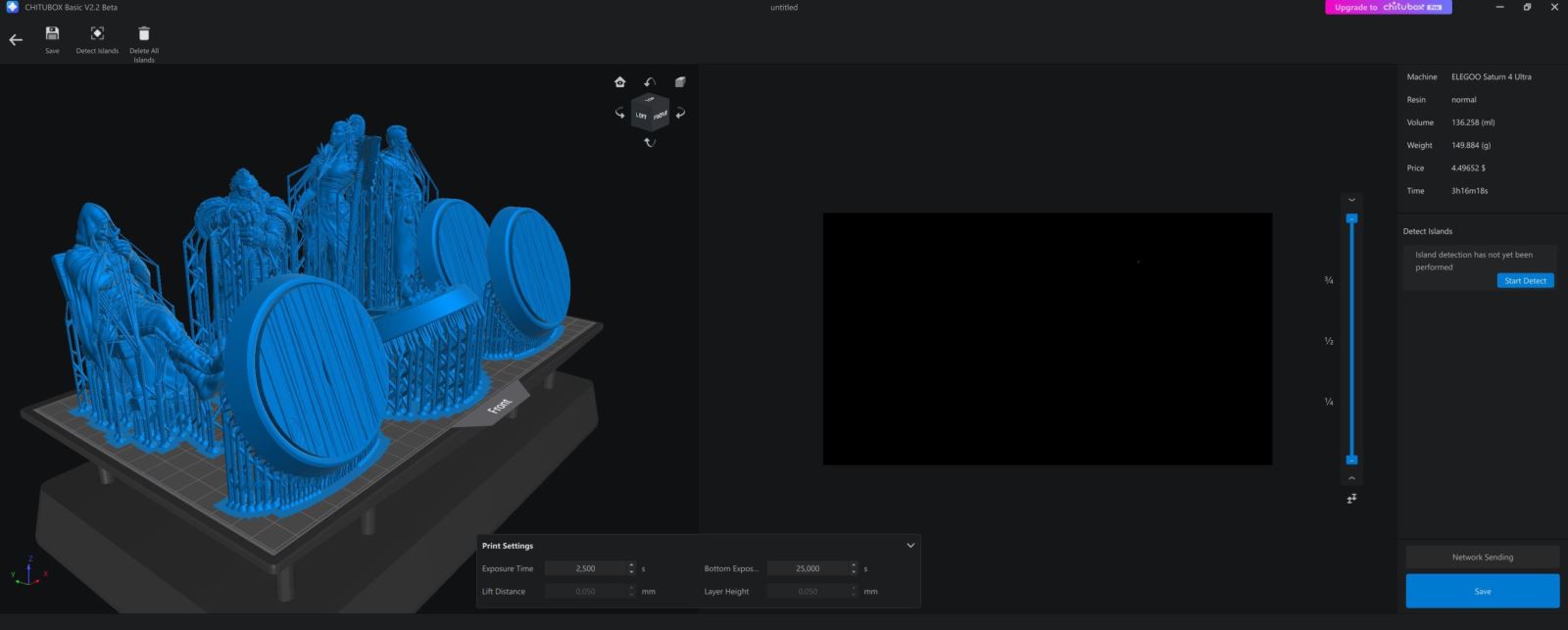Restore down the CHITUBOX window
The height and width of the screenshot is (630, 1568).
[1527, 7]
